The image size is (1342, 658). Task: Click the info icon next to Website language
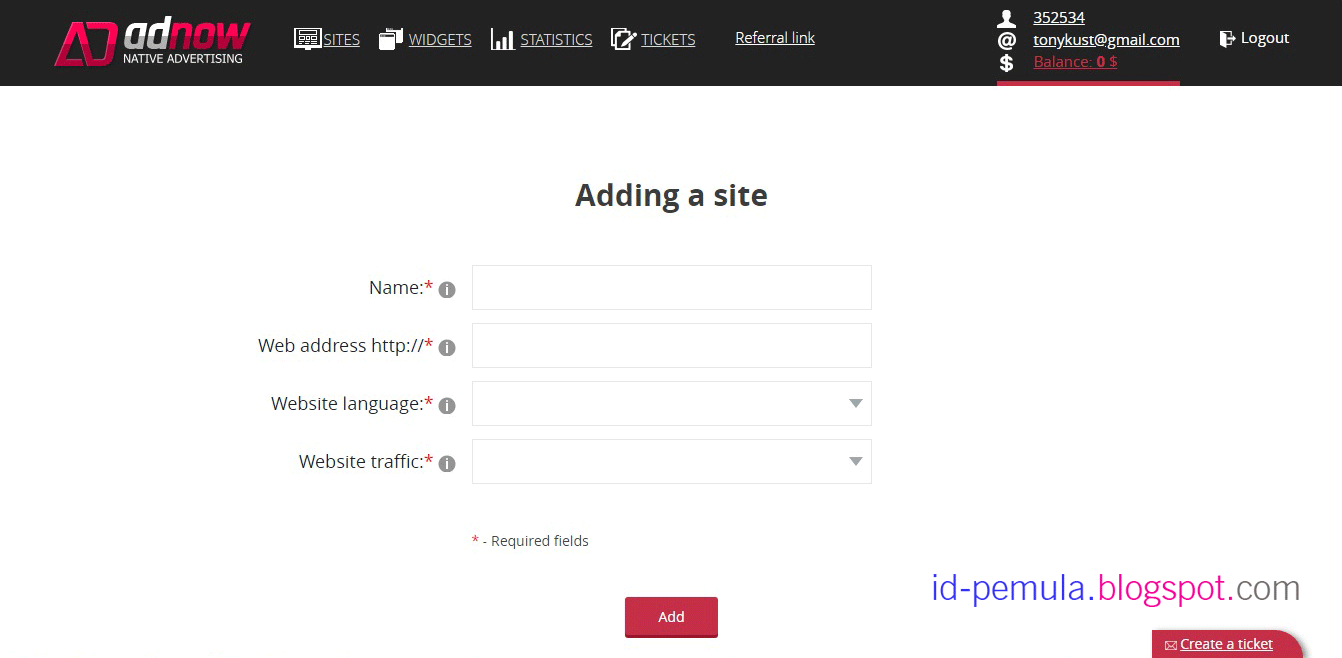(x=447, y=406)
